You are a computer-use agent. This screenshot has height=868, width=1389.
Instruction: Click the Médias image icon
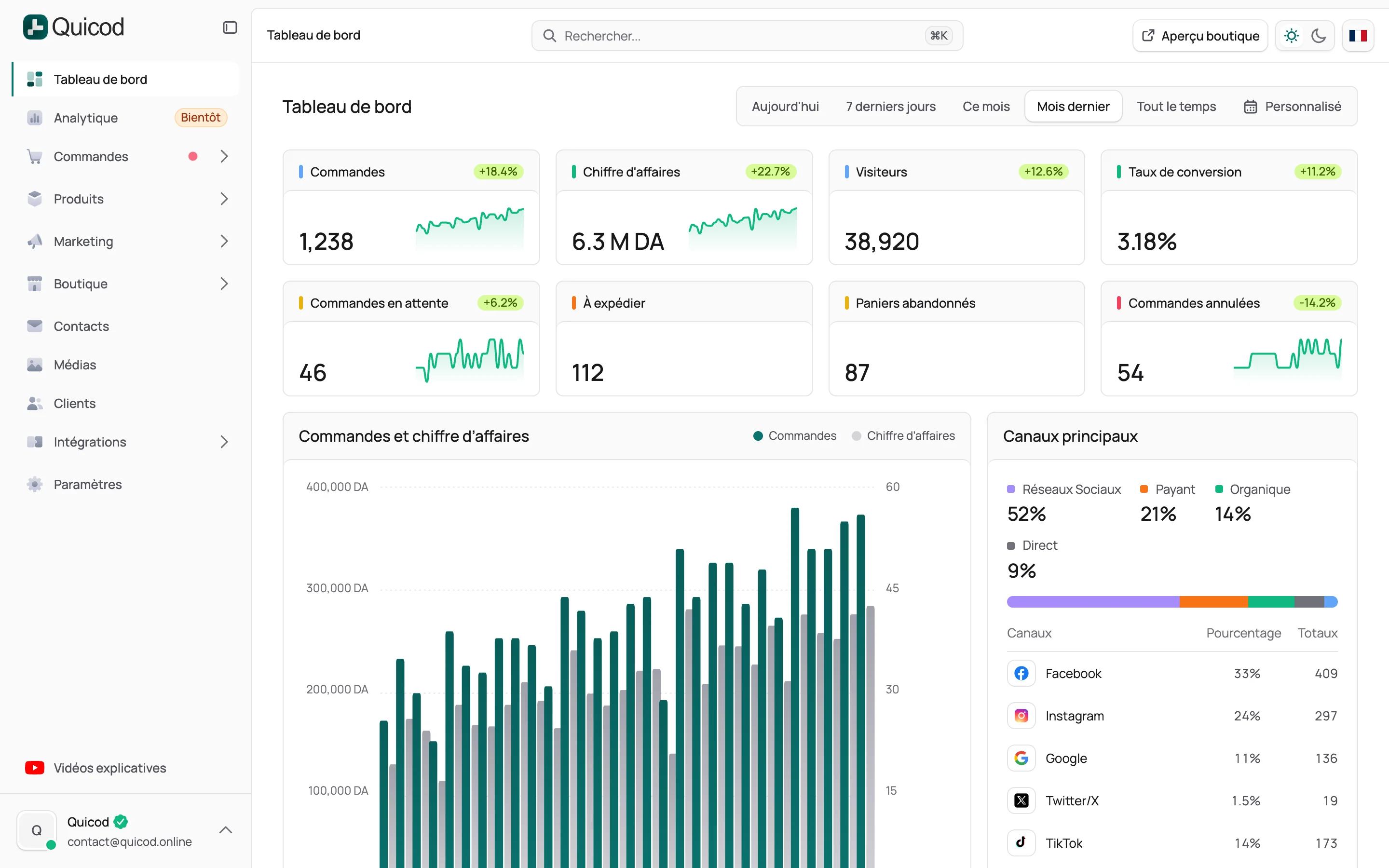pos(35,365)
